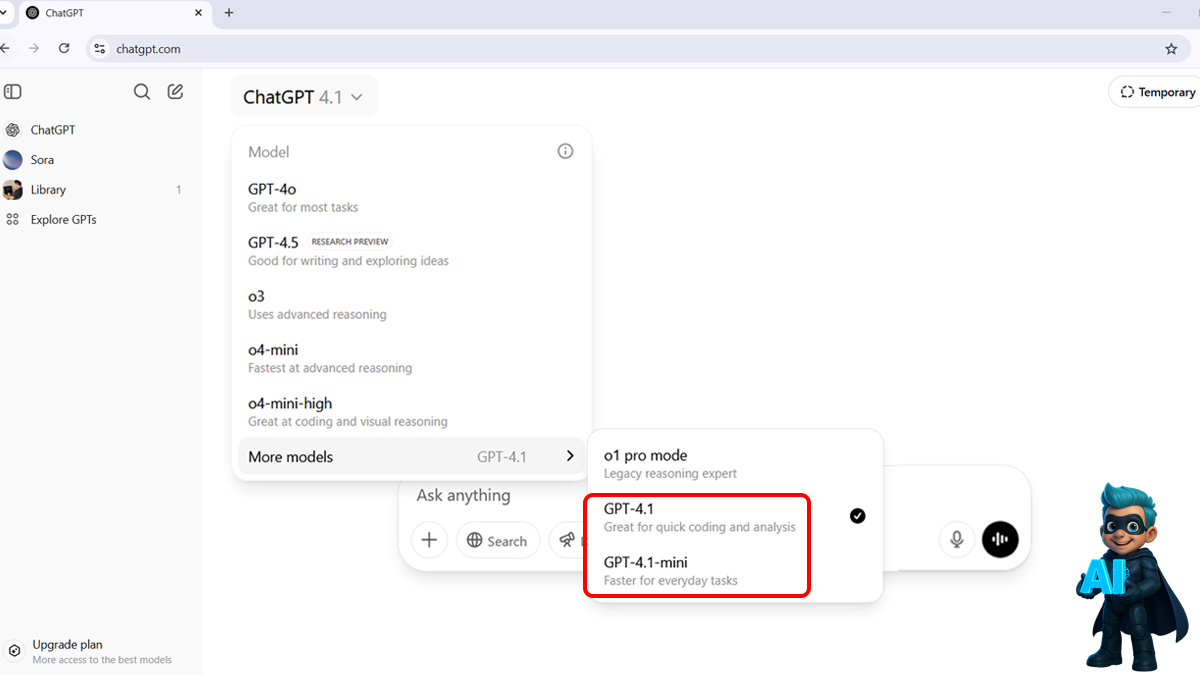Enable the Search tool in composer
This screenshot has width=1200, height=675.
click(x=498, y=540)
